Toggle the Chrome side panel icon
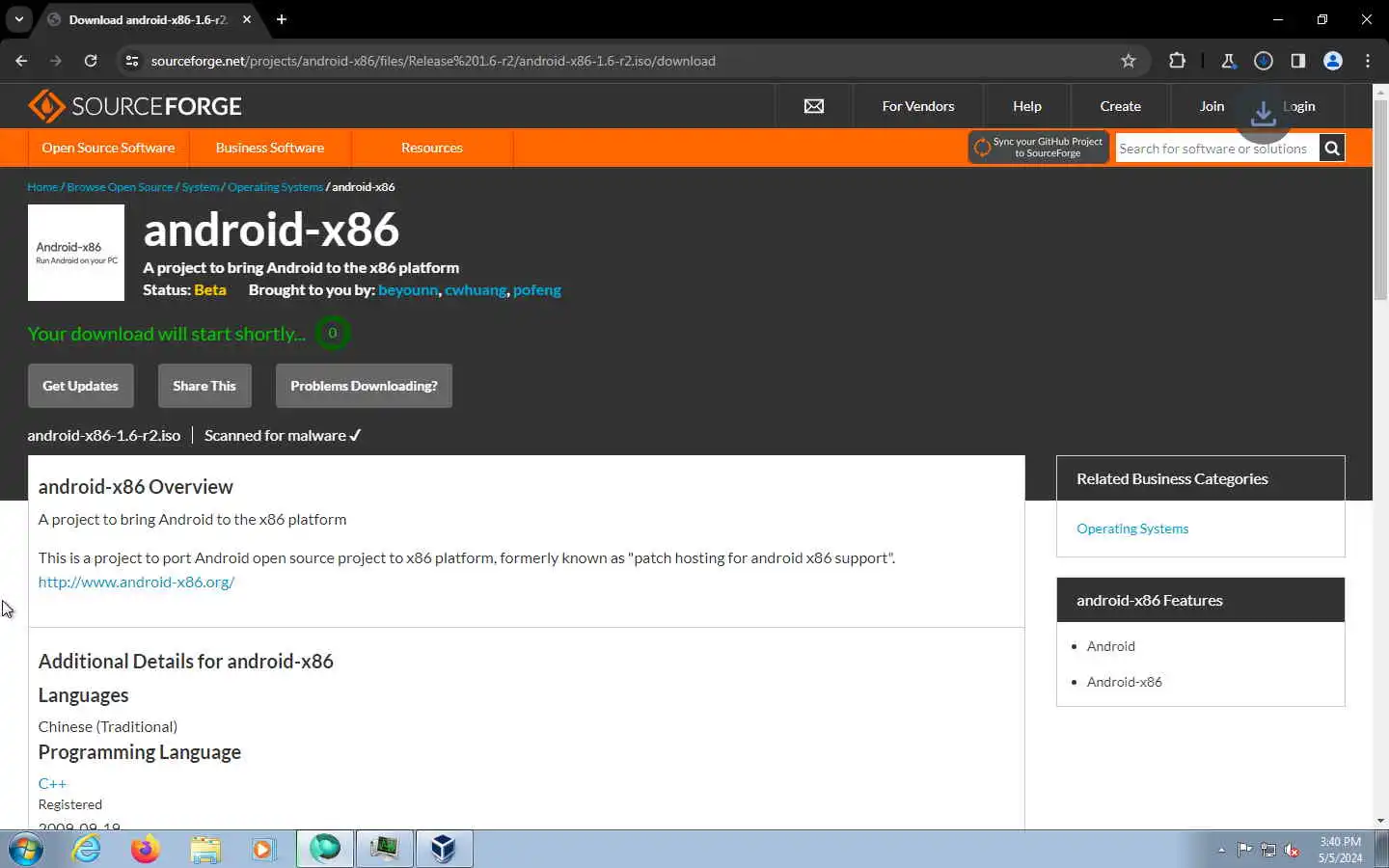 [x=1298, y=61]
